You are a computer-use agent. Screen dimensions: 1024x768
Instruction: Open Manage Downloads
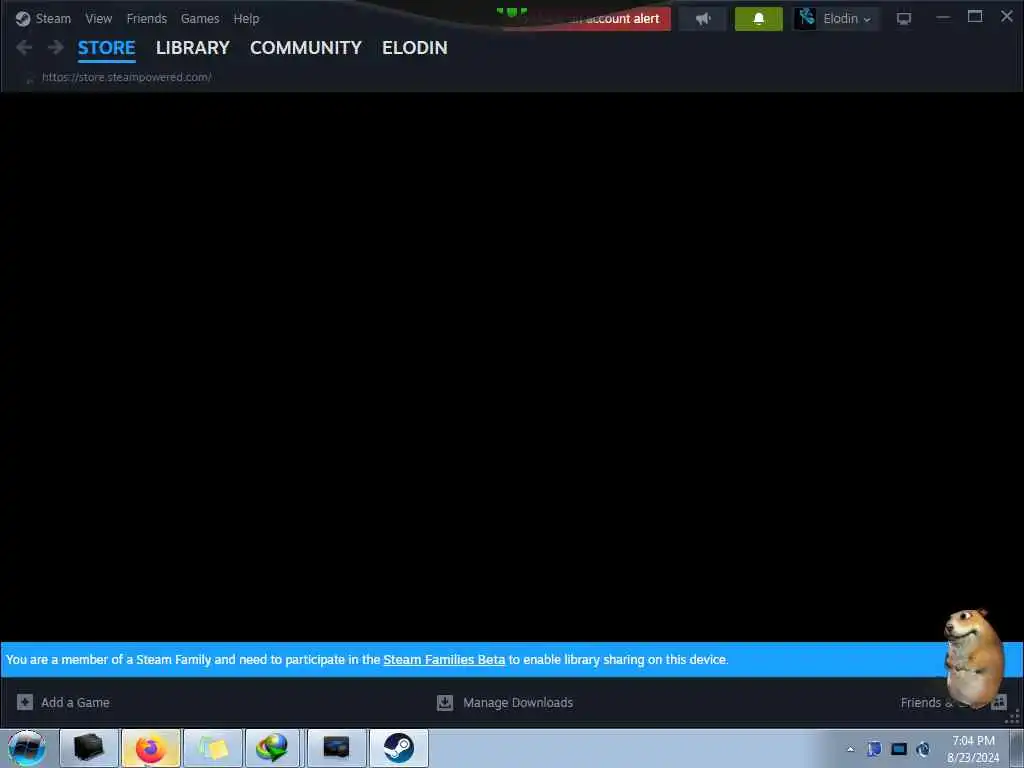pos(518,703)
